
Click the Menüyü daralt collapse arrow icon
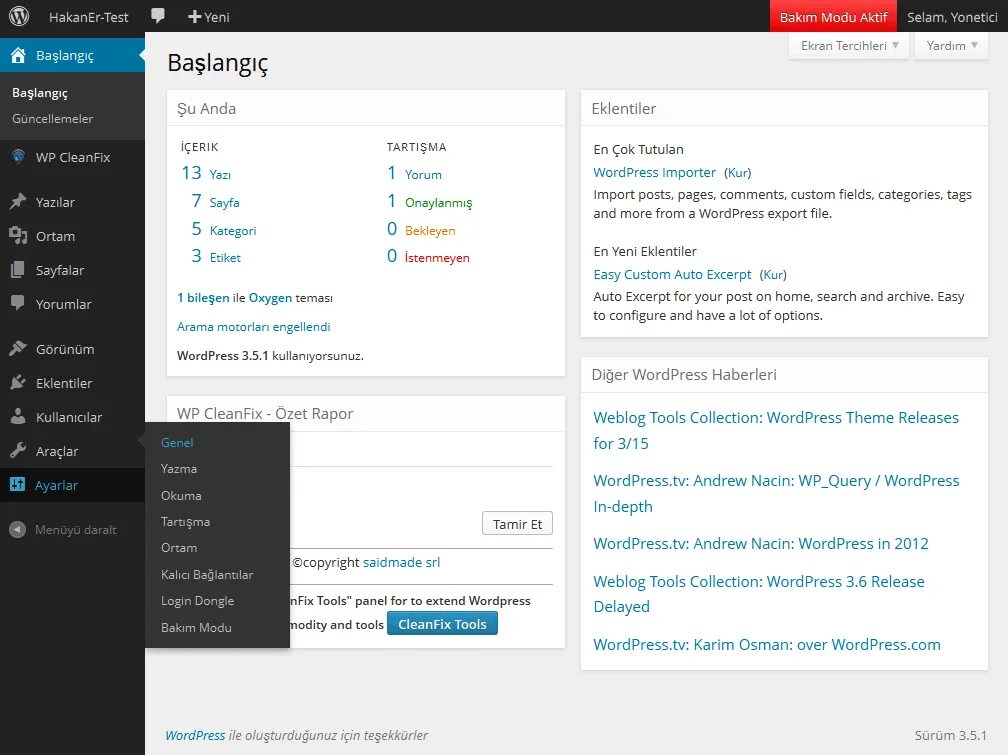(x=17, y=529)
